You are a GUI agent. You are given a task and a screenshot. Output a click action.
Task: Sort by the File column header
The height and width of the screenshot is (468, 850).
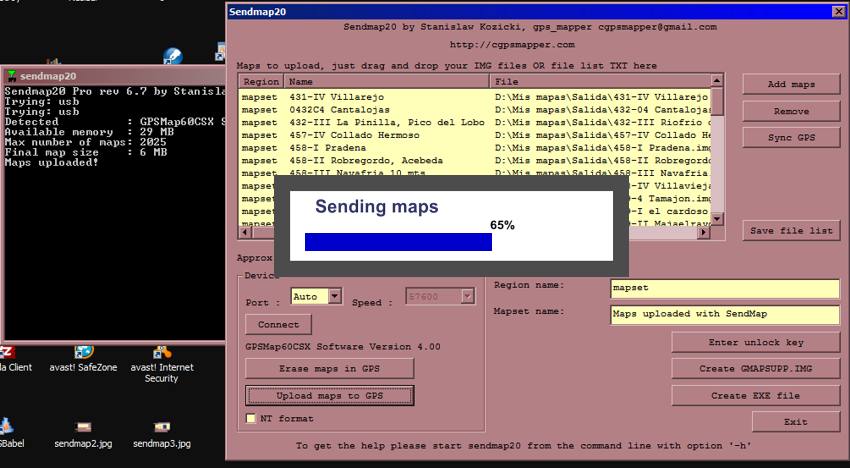pyautogui.click(x=600, y=81)
